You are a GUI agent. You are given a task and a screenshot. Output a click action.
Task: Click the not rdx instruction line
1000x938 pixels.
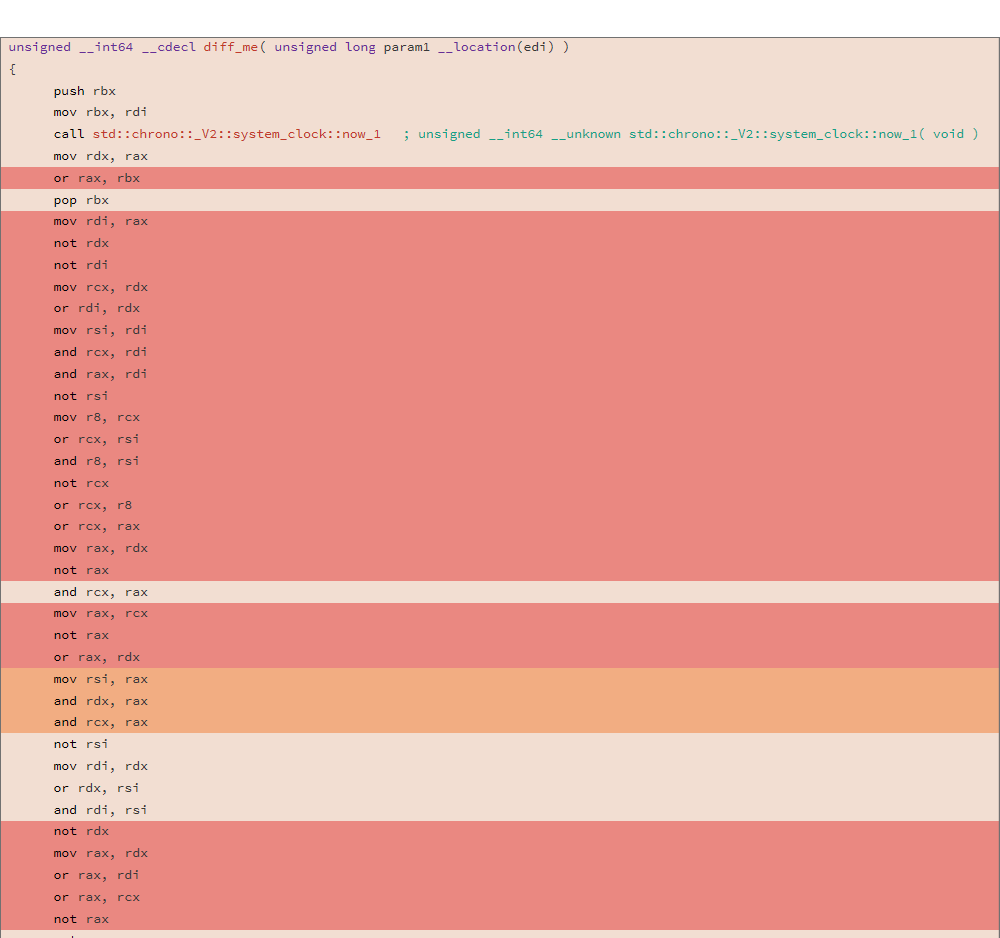[80, 242]
